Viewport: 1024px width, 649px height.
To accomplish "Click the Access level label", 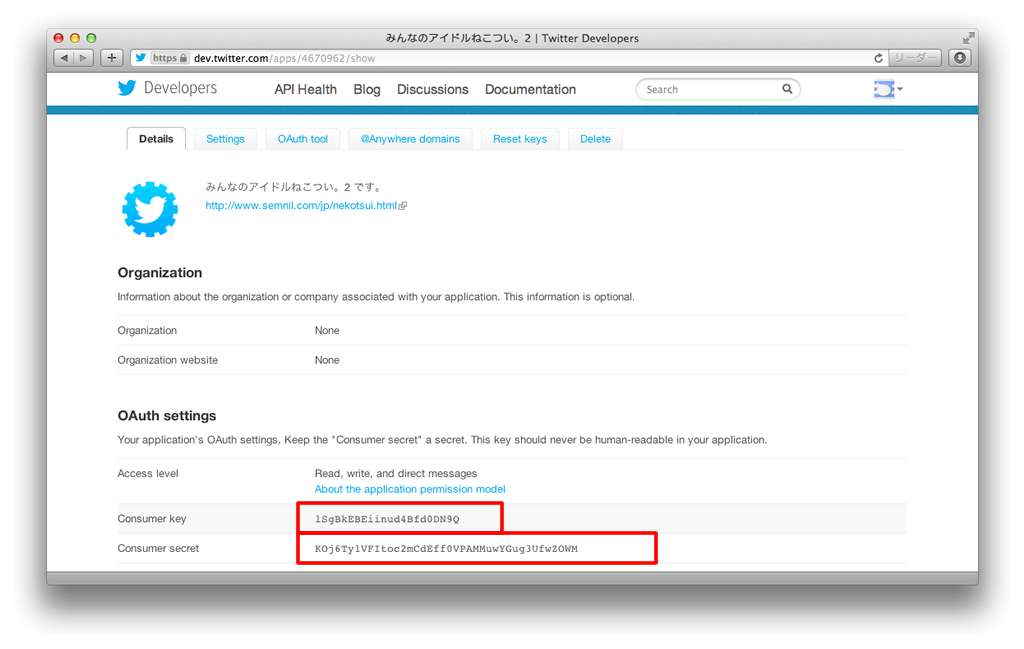I will tap(148, 473).
